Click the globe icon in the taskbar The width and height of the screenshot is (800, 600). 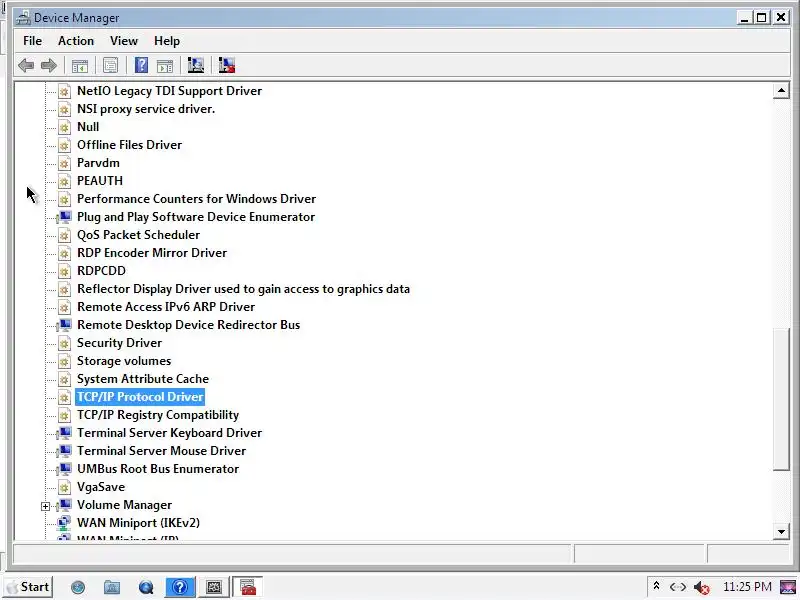(78, 588)
